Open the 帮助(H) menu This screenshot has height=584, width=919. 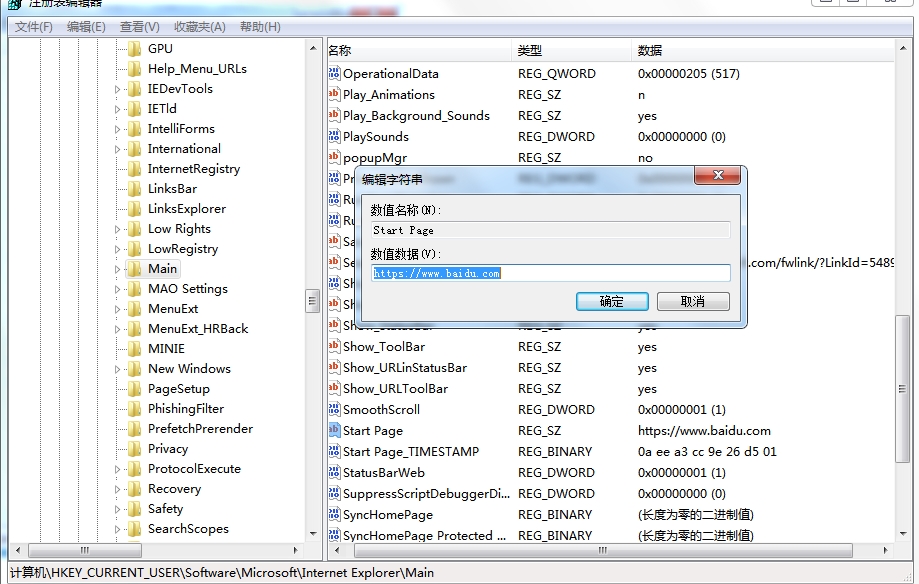[x=260, y=27]
